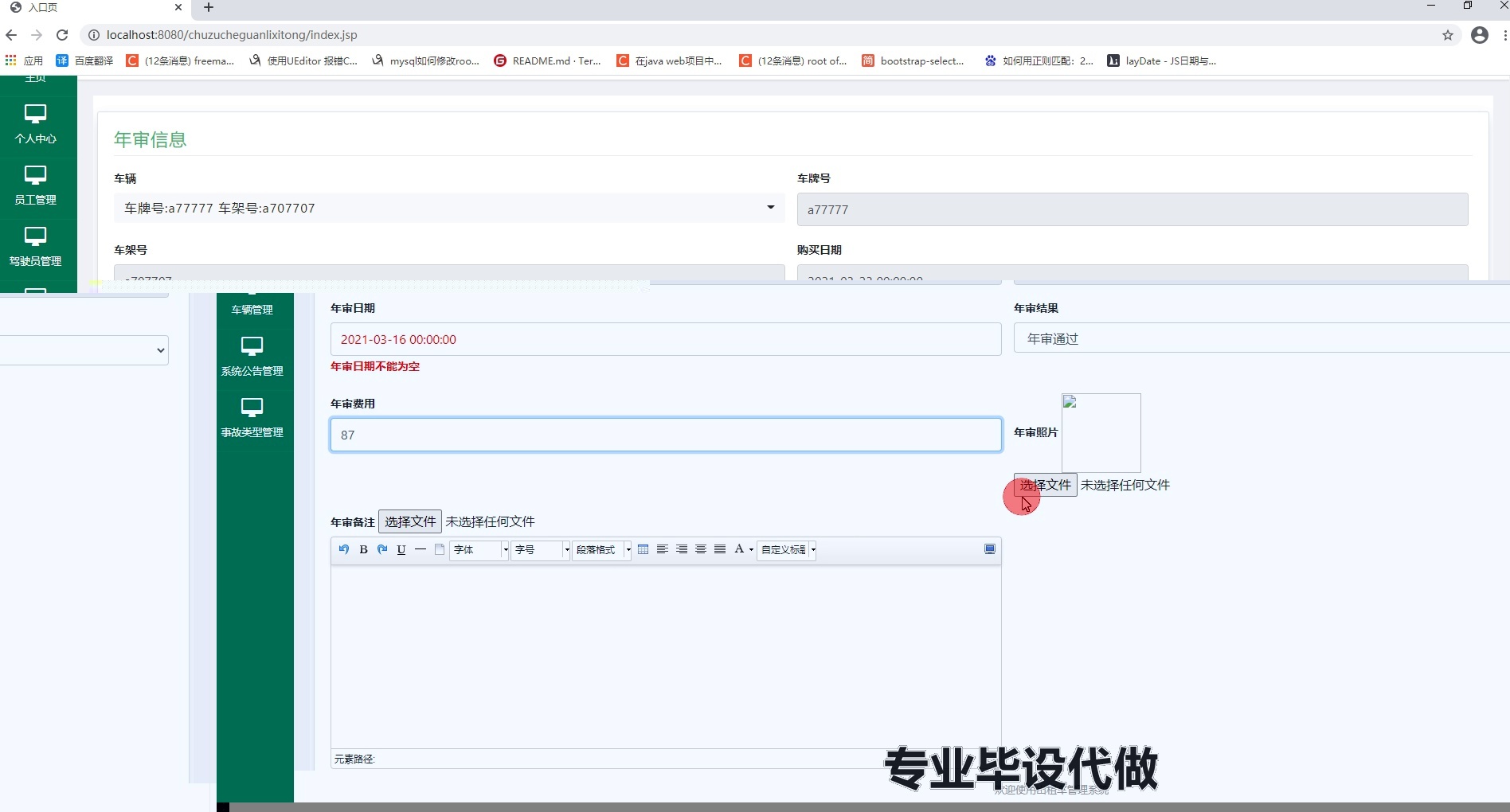Open 系统公告管理 from the sidebar
Screen dimensions: 1510x812
point(252,356)
